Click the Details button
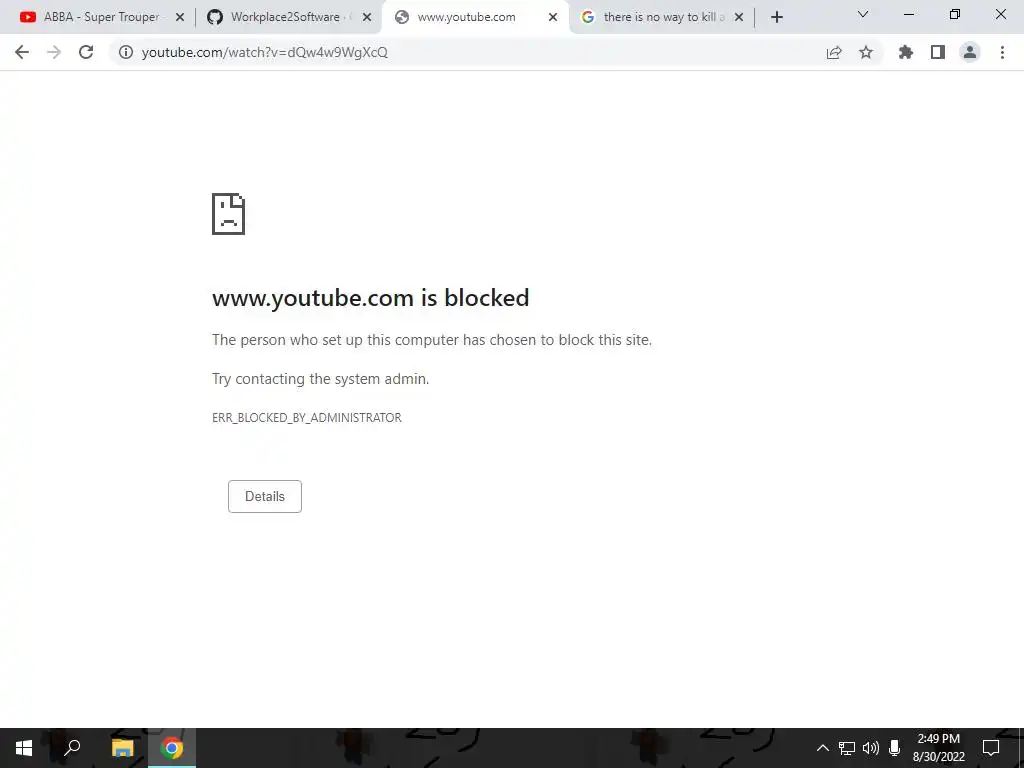The height and width of the screenshot is (768, 1024). (x=264, y=496)
